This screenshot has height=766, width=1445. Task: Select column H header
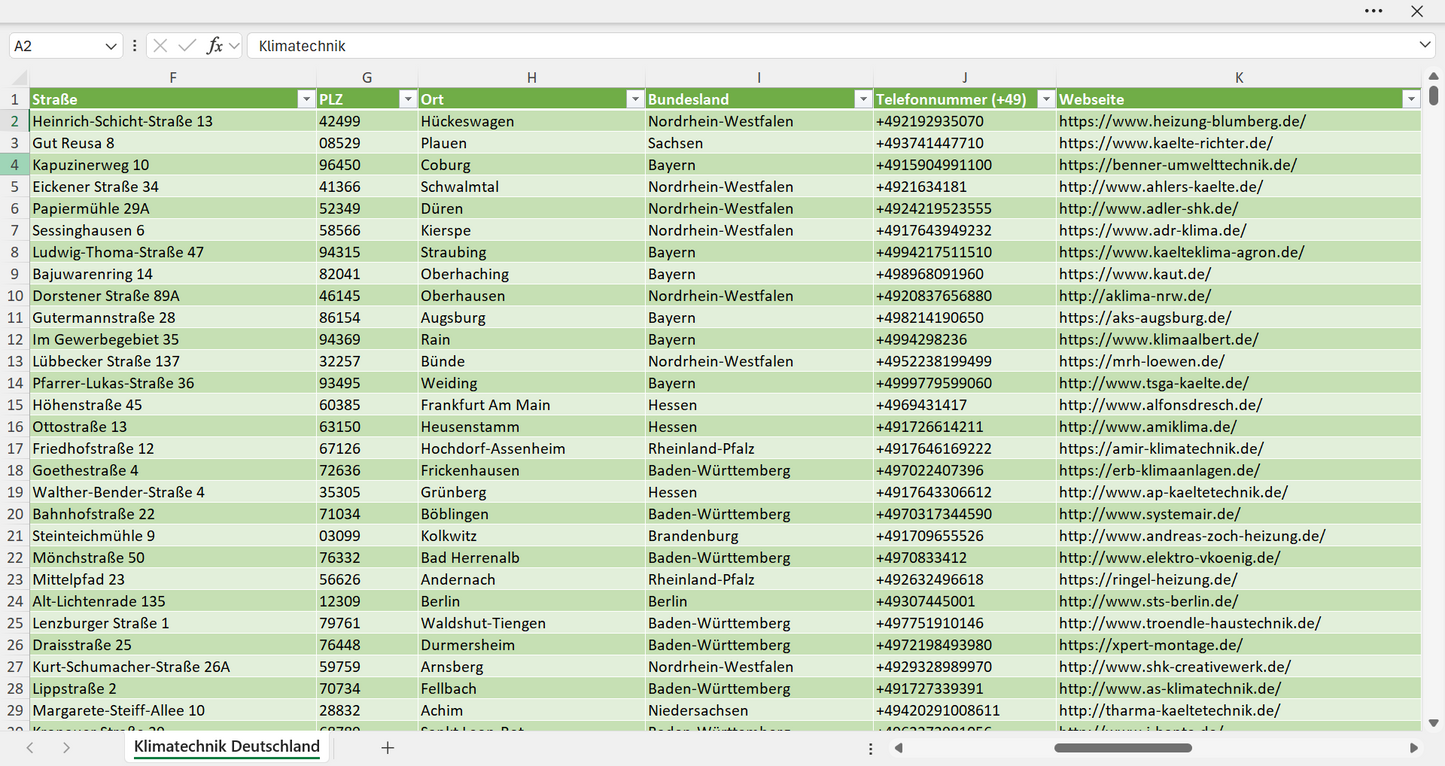point(532,78)
